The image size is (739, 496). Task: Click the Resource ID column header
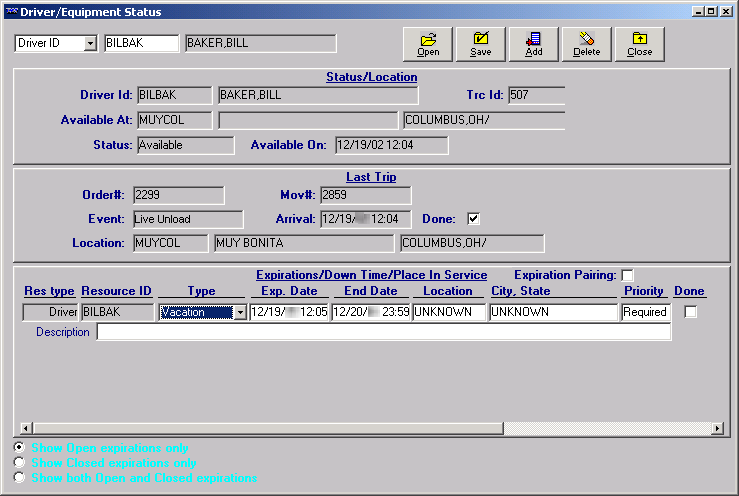[116, 291]
